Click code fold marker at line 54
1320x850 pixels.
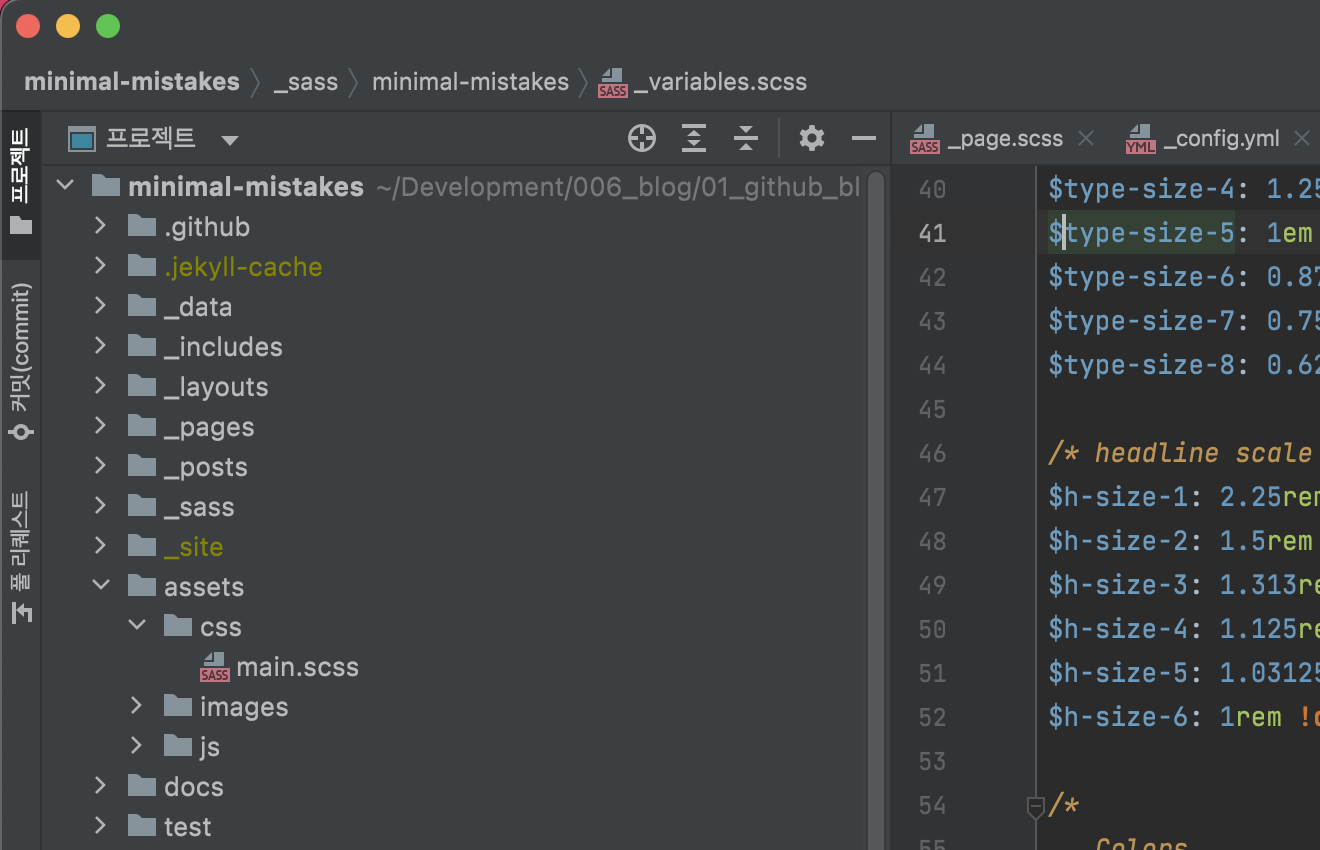[1036, 807]
